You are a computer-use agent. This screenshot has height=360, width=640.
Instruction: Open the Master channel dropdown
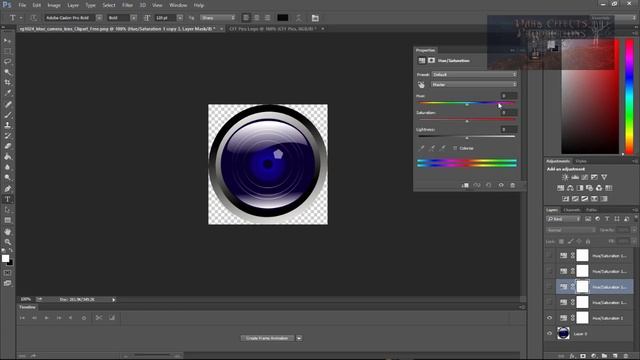(475, 84)
